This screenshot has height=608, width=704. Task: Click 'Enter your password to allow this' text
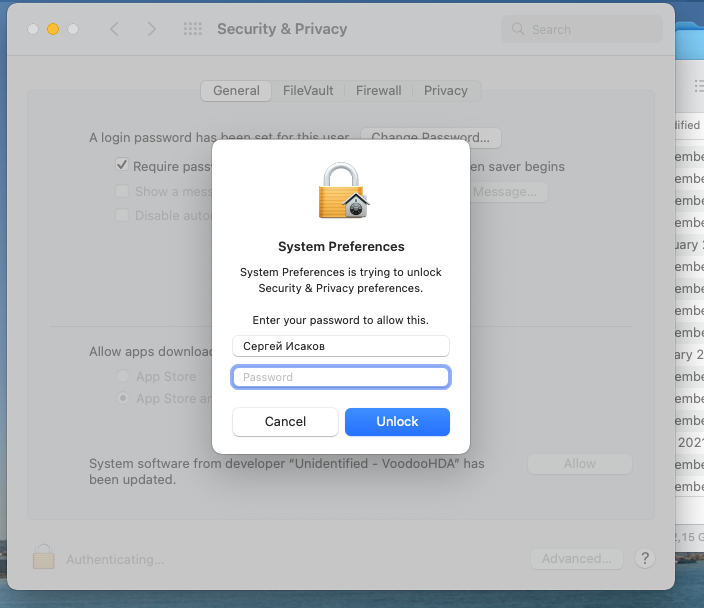coord(340,320)
